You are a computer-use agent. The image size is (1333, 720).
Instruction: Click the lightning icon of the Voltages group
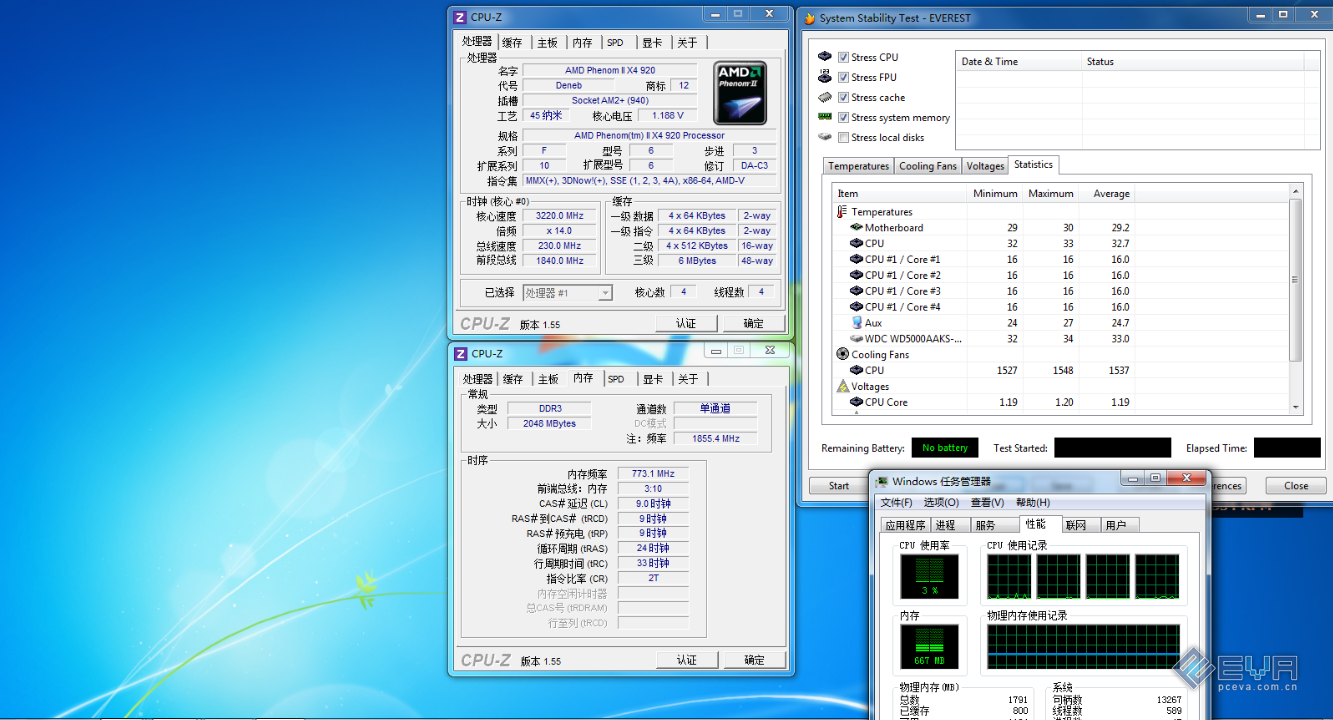842,386
